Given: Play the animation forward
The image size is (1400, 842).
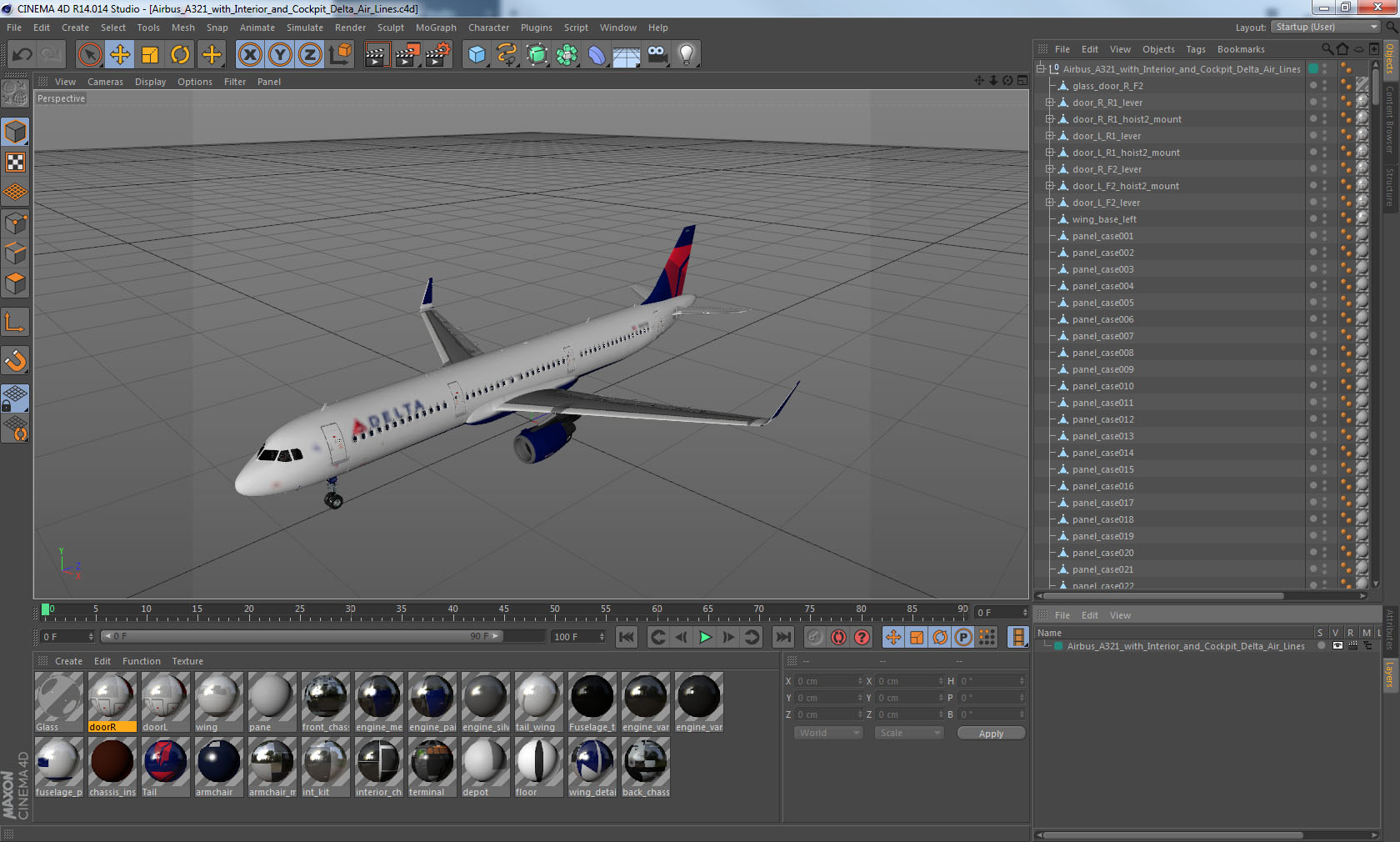Looking at the screenshot, I should [705, 637].
